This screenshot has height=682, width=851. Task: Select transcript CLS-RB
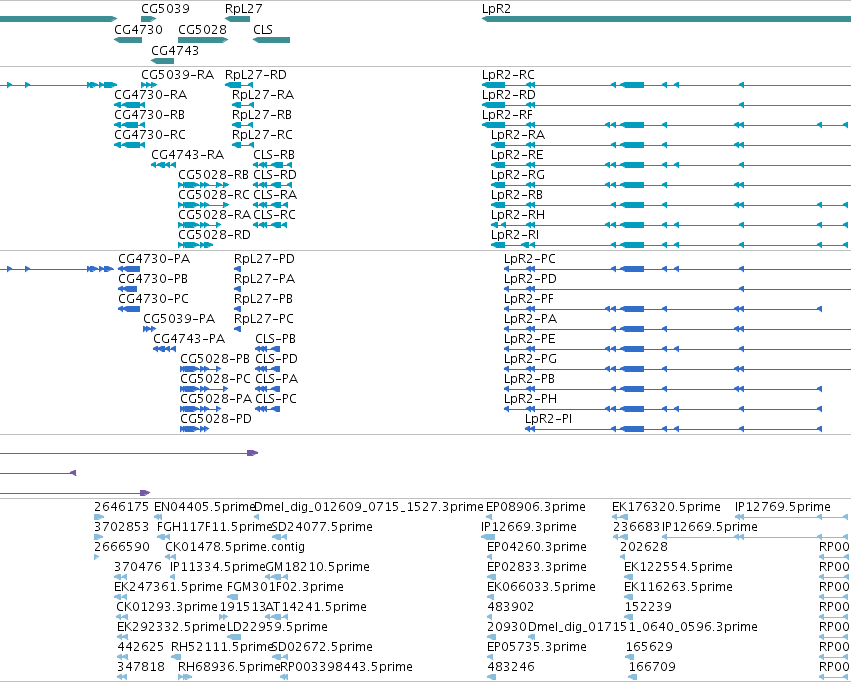[274, 155]
